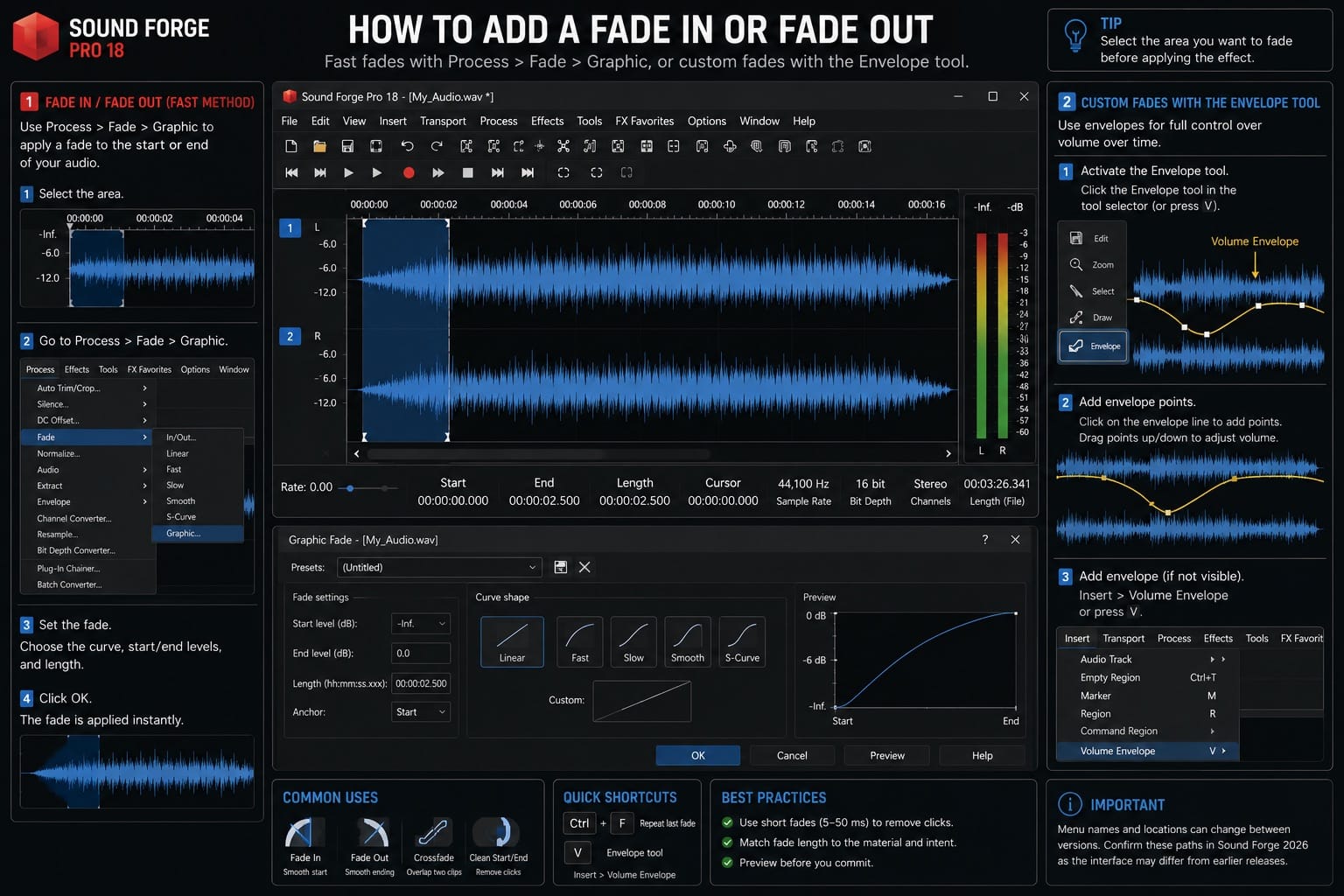Click the Fade Out icon under Common Uses
Viewport: 1344px width, 896px height.
coord(374,833)
